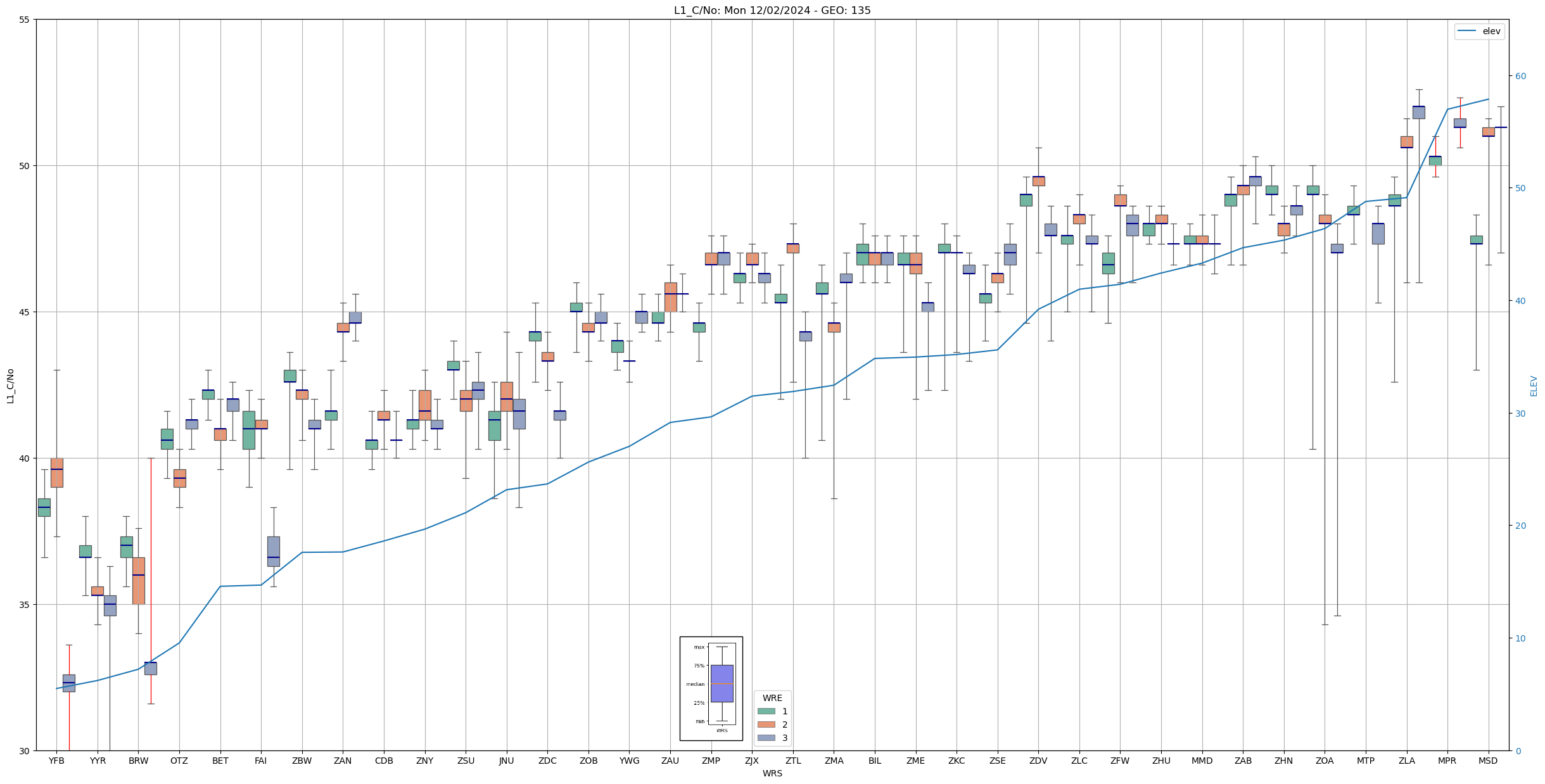1545x784 pixels.
Task: Click the WRS x-axis title
Action: coord(772,773)
